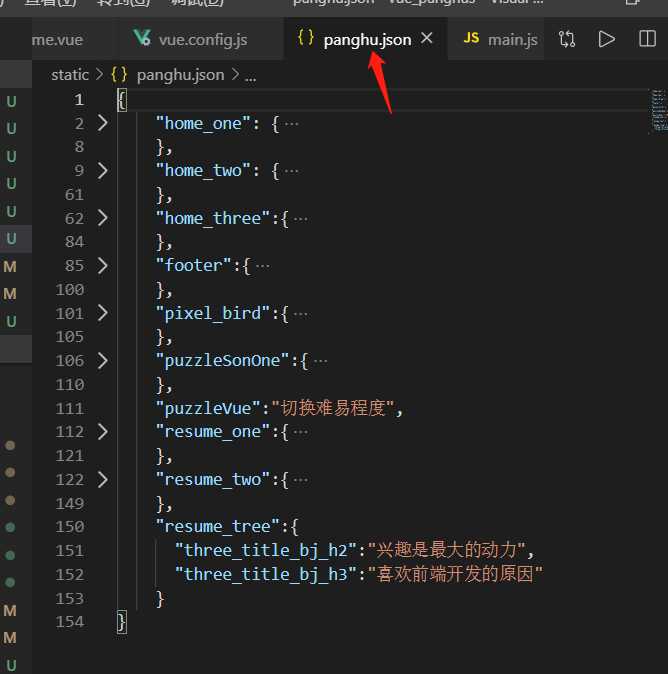Click the opening brace on line 1

(122, 100)
